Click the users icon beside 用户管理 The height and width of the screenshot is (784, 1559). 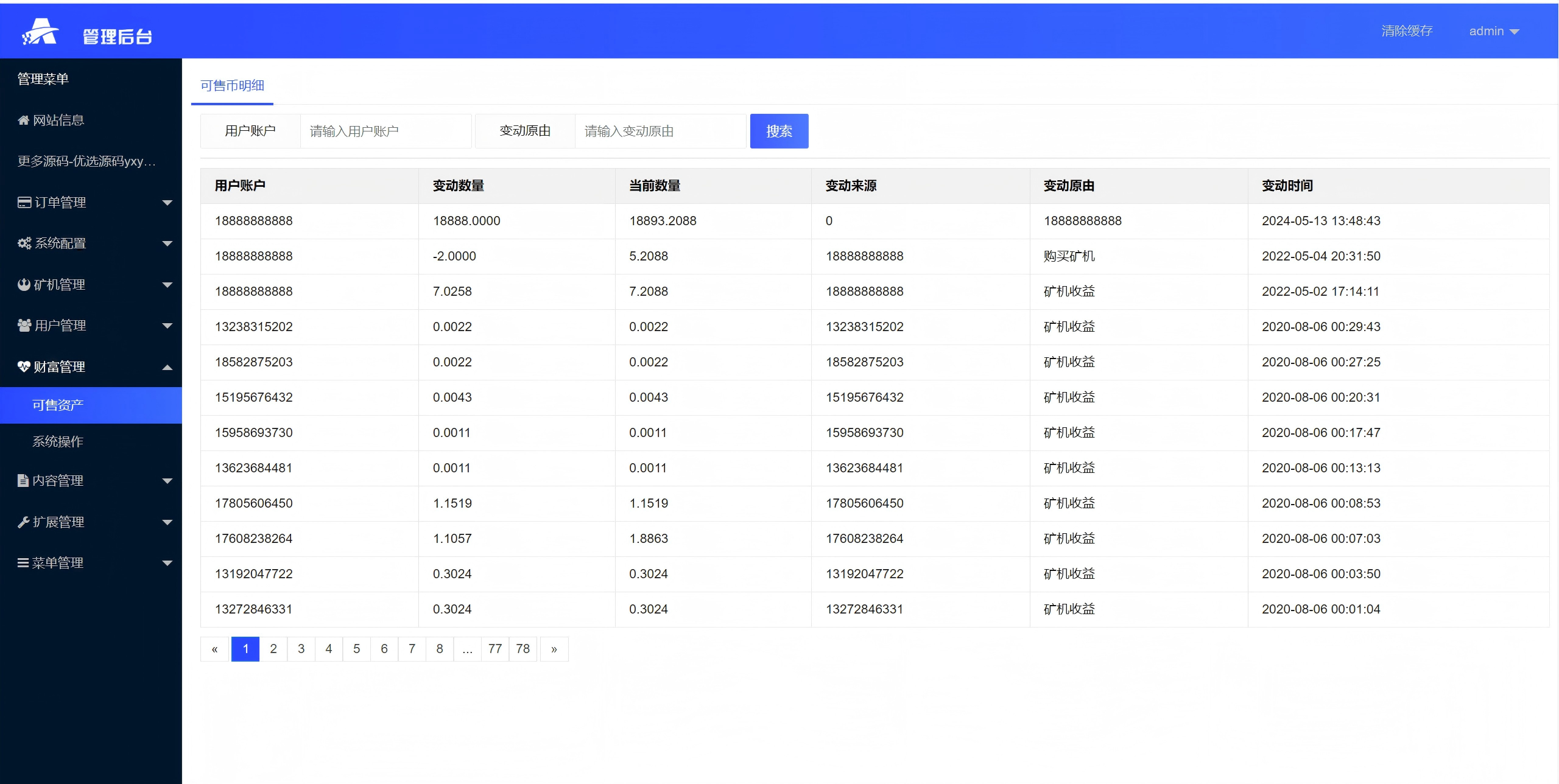(x=24, y=326)
